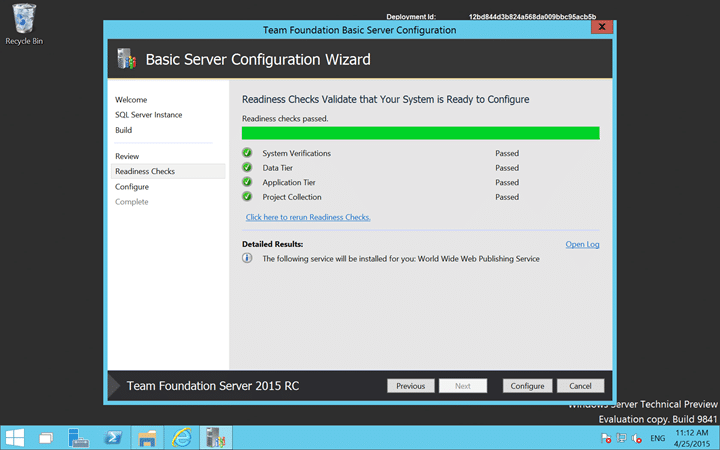
Task: Click Passed status for Project Collection
Action: pos(507,197)
